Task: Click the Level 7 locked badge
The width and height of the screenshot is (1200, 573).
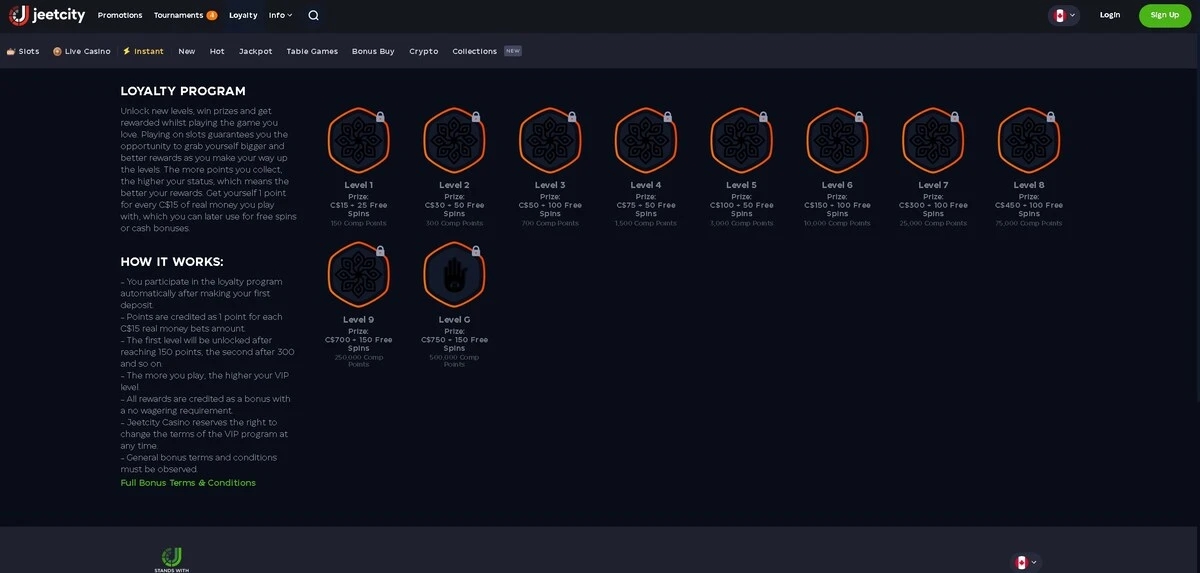Action: click(933, 141)
